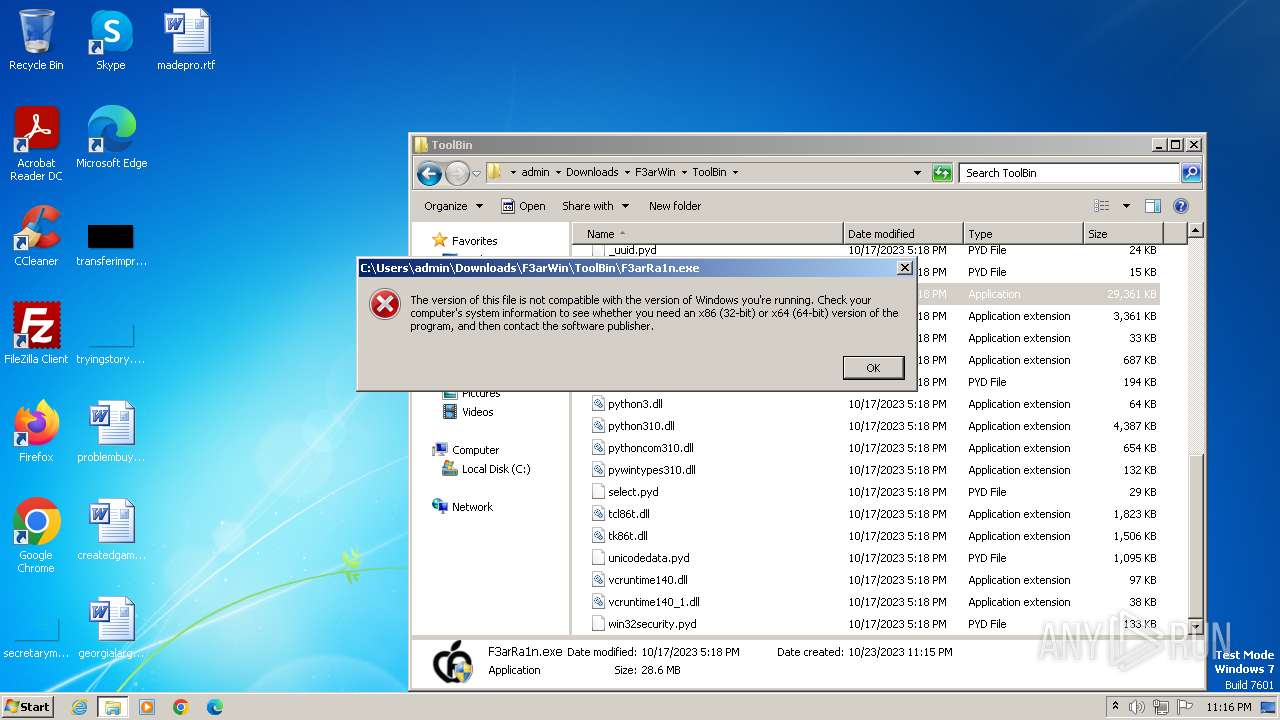Click the Search ToolBin input field
This screenshot has width=1280, height=720.
tap(1069, 173)
